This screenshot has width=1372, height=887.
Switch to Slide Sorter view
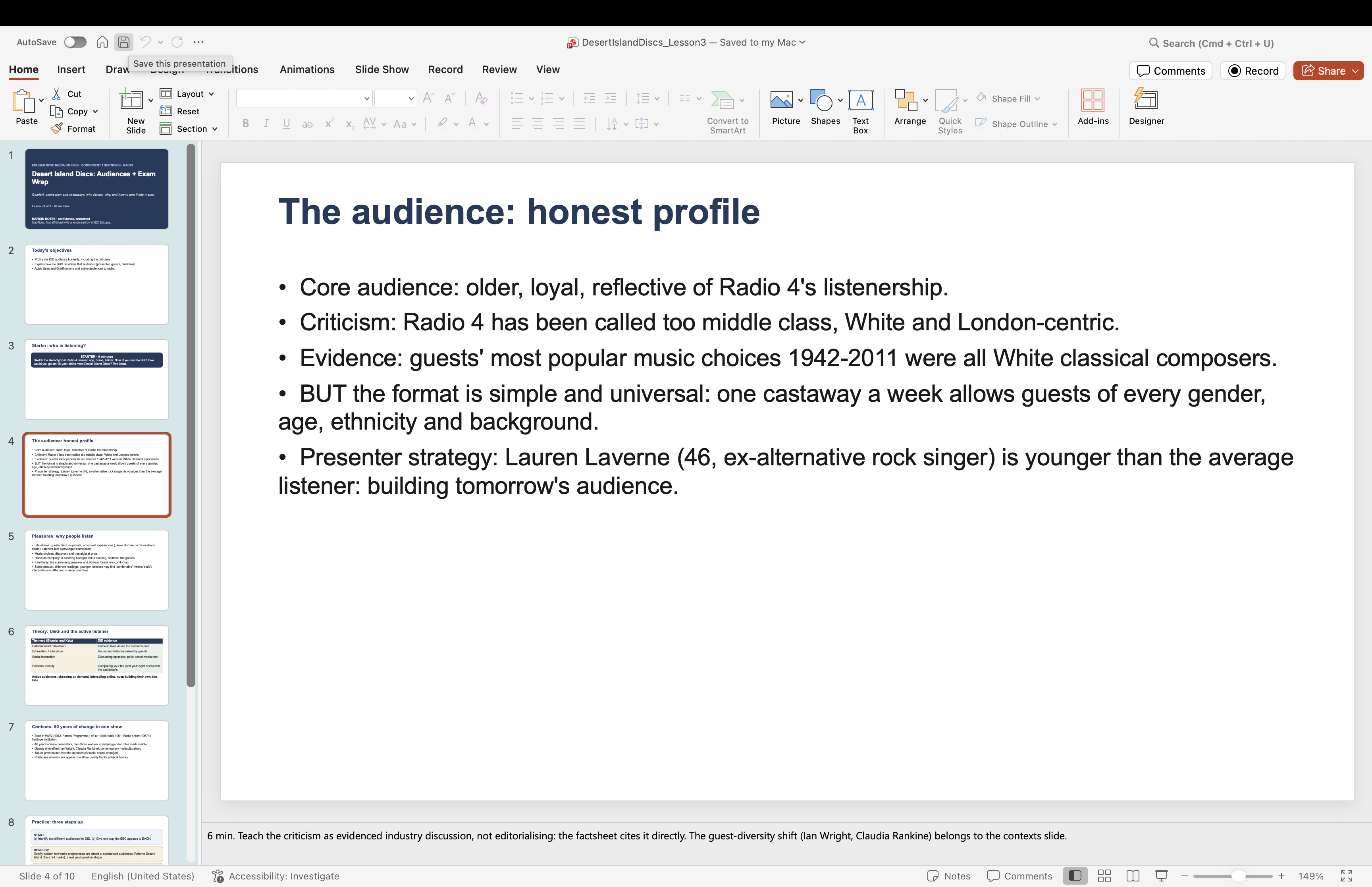1104,876
